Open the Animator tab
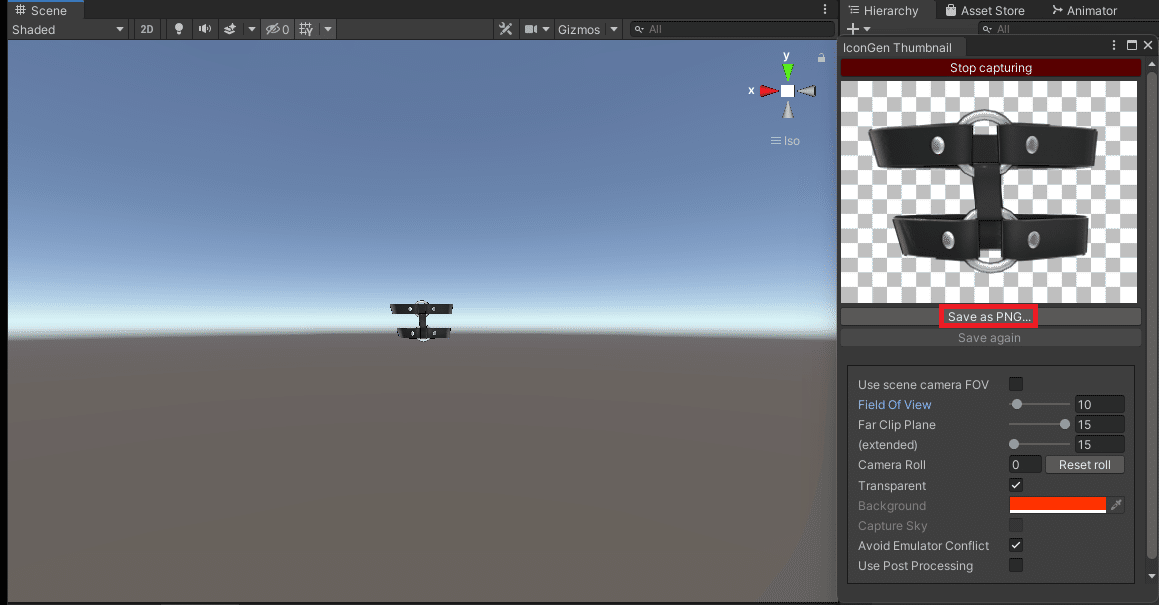Viewport: 1159px width, 605px height. [1084, 10]
